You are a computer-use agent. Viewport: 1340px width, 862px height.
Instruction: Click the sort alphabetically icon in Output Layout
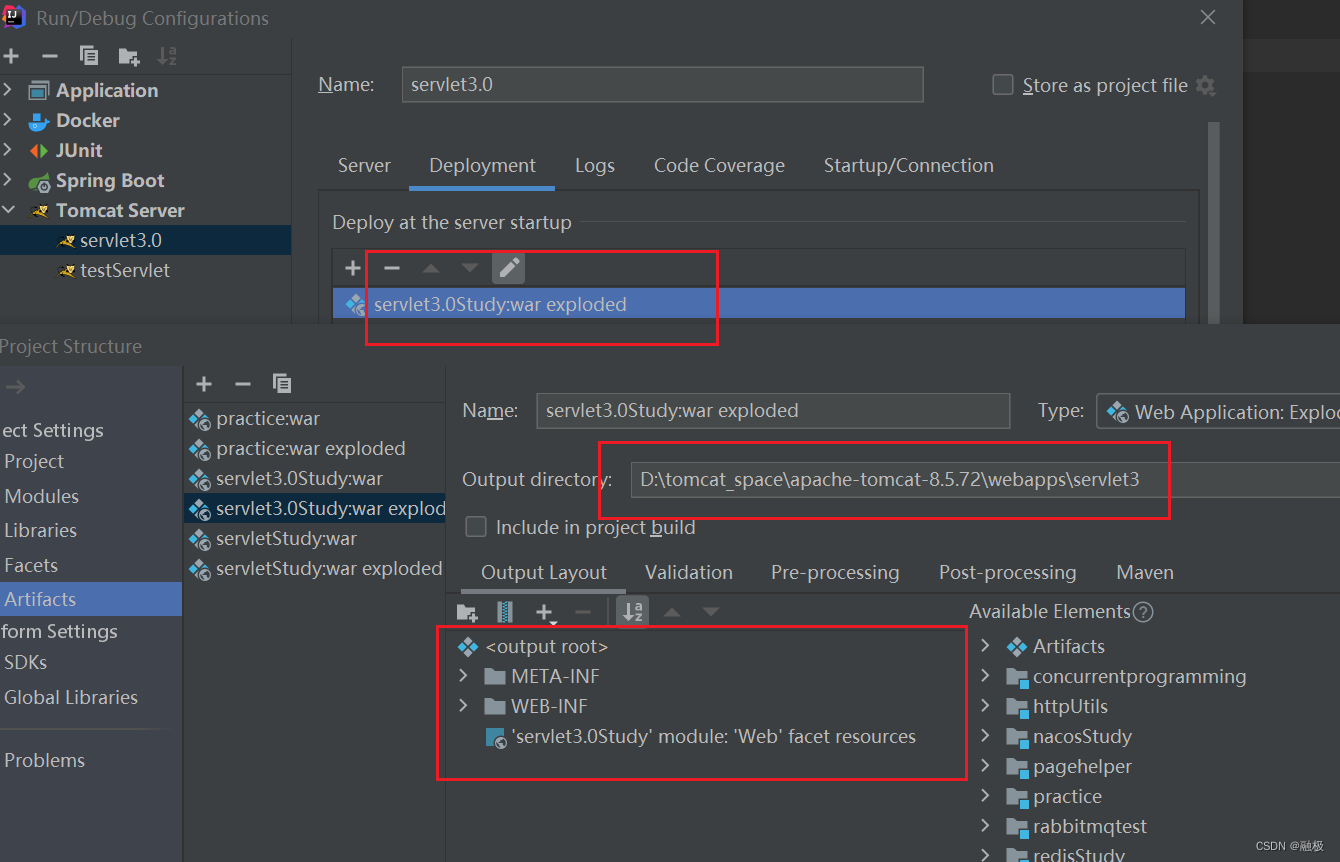coord(633,612)
